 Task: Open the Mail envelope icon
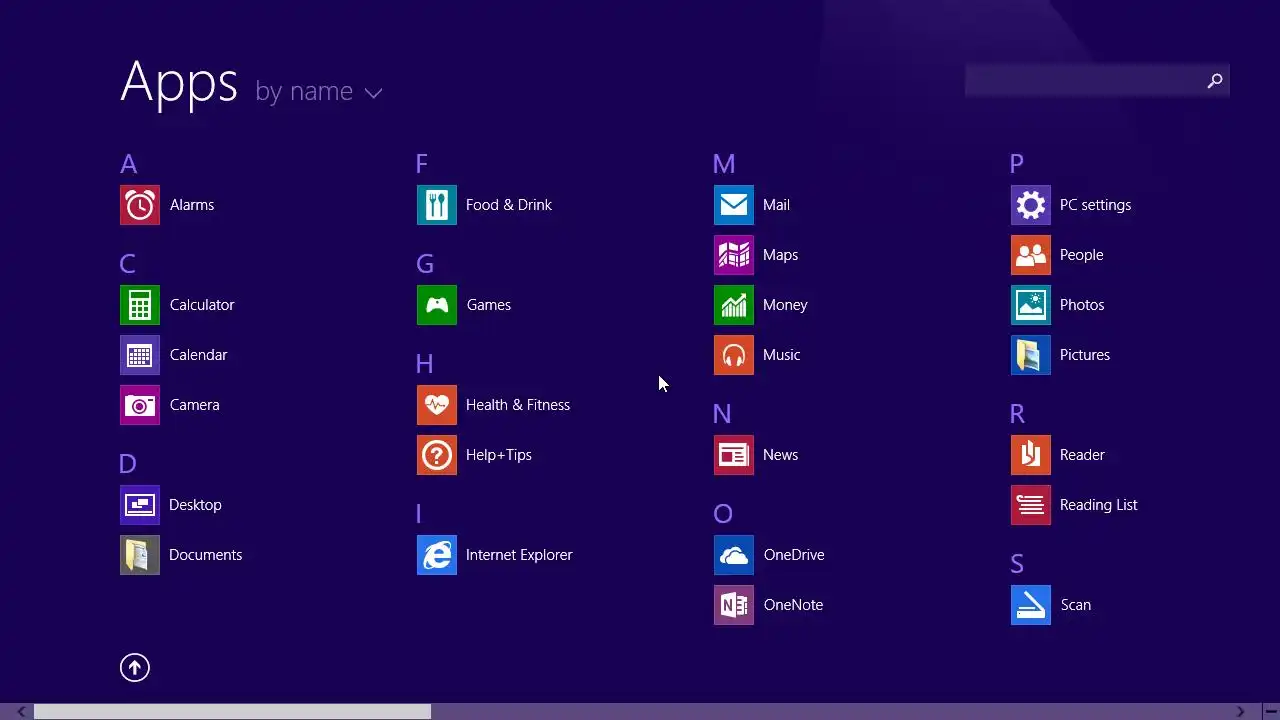734,205
